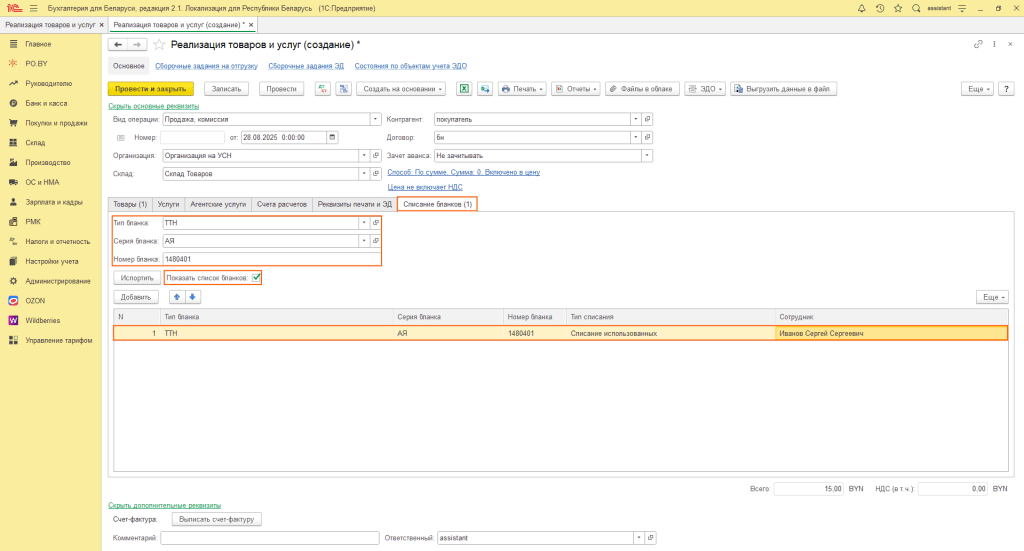
Task: Open the table Еще menu
Action: point(992,297)
